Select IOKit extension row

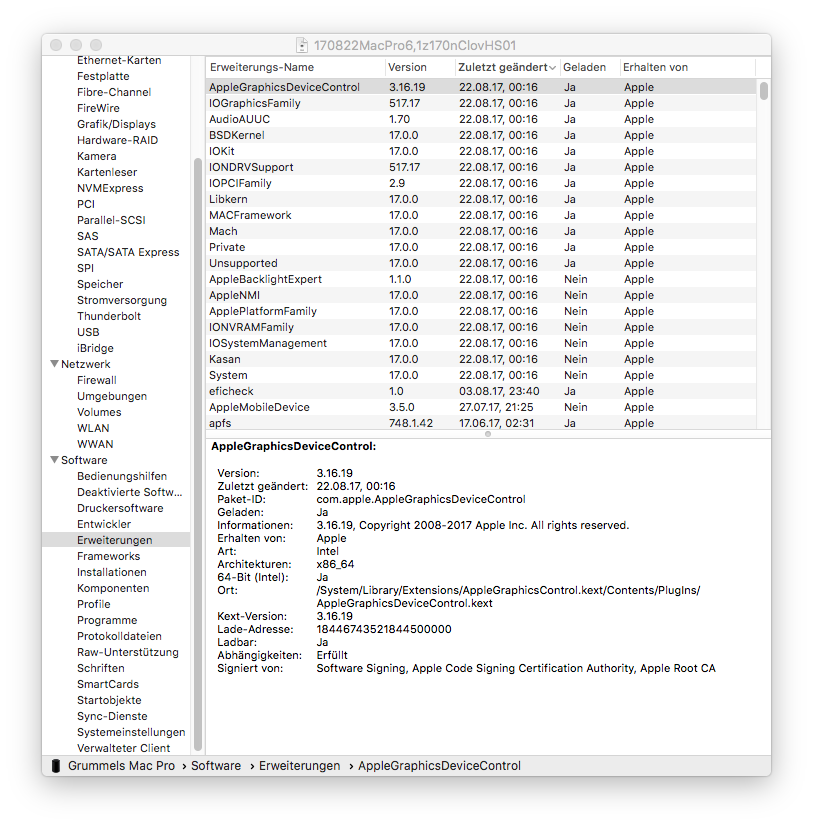pos(481,151)
